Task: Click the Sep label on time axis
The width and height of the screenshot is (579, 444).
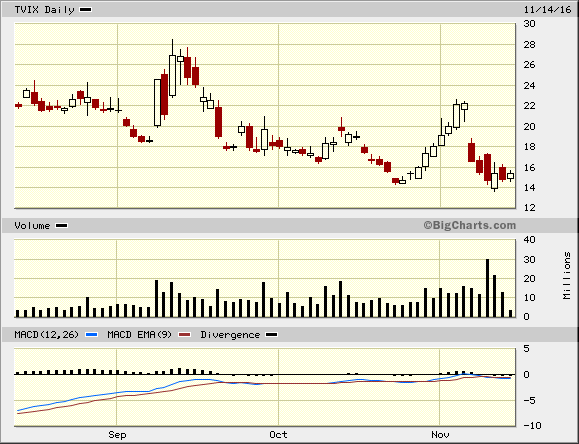Action: (x=117, y=435)
